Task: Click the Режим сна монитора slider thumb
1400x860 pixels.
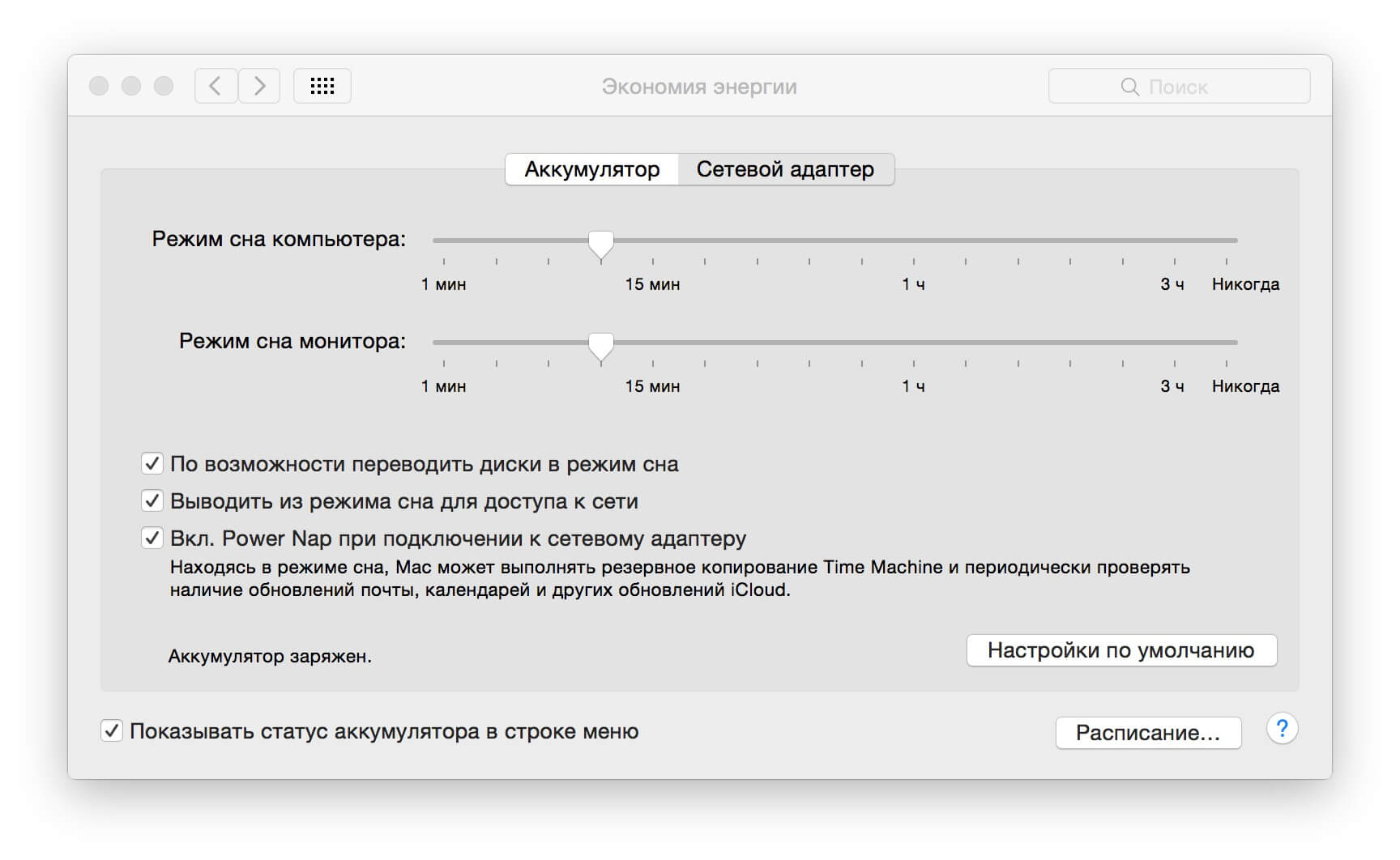Action: tap(600, 346)
